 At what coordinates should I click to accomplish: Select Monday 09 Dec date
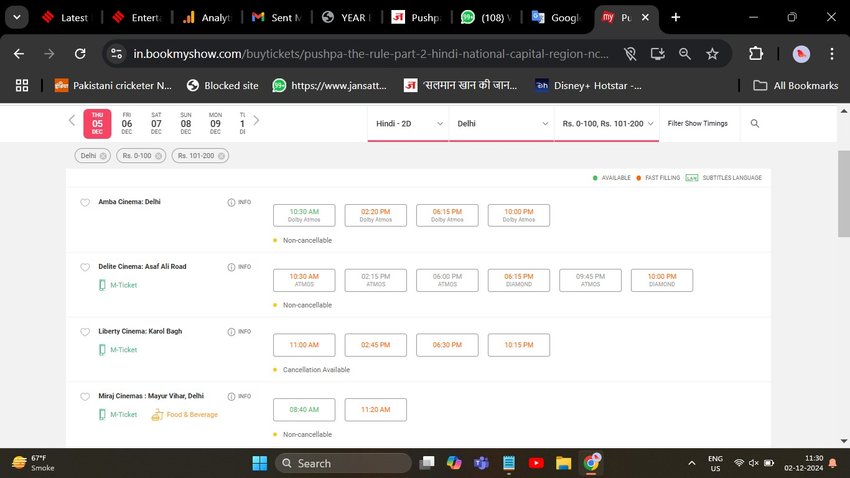pos(215,124)
